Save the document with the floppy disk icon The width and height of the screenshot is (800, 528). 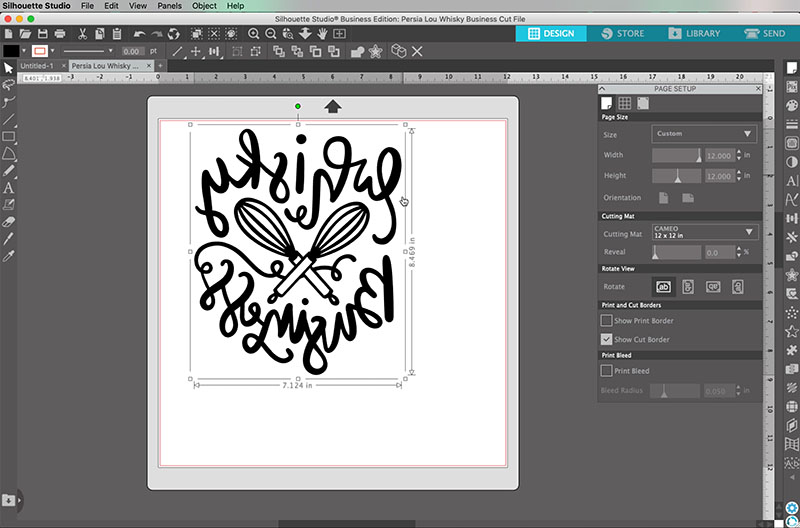pyautogui.click(x=42, y=34)
